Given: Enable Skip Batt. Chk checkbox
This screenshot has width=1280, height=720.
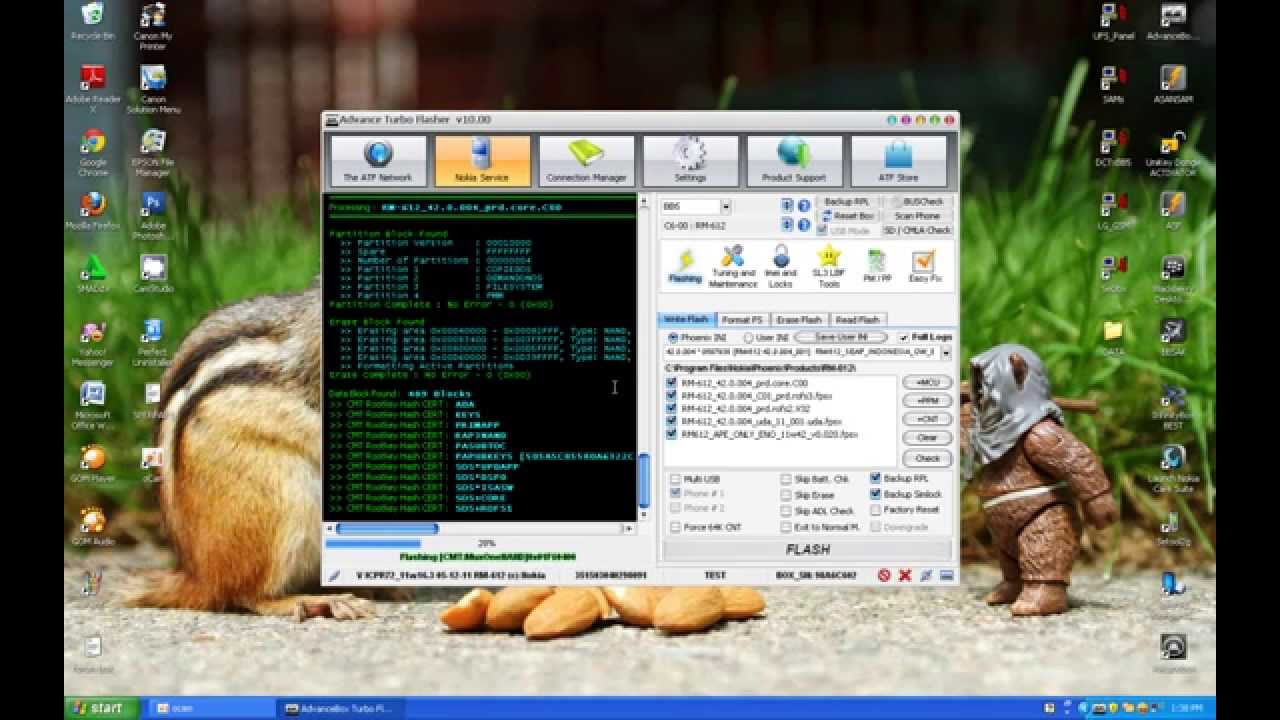Looking at the screenshot, I should 787,479.
